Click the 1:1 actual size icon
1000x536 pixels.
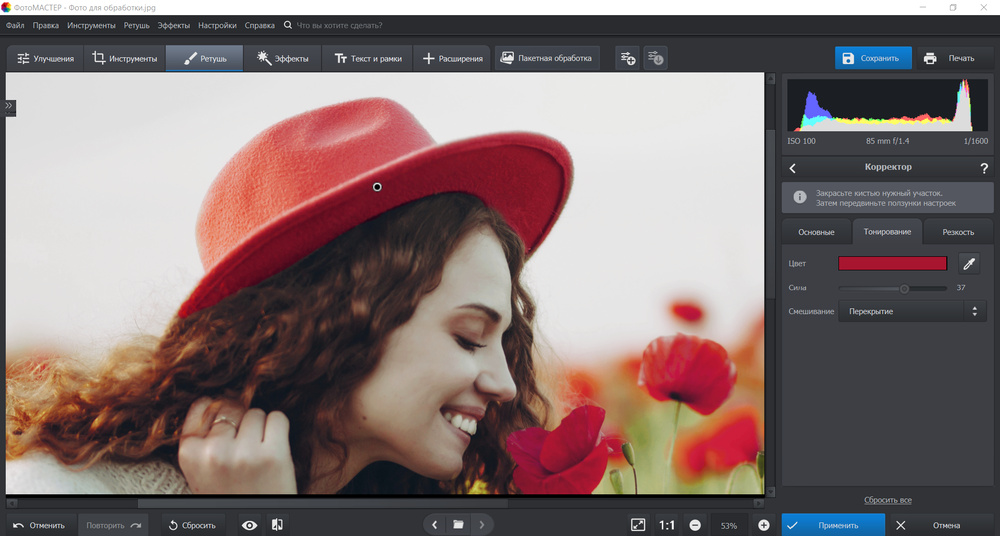(666, 525)
